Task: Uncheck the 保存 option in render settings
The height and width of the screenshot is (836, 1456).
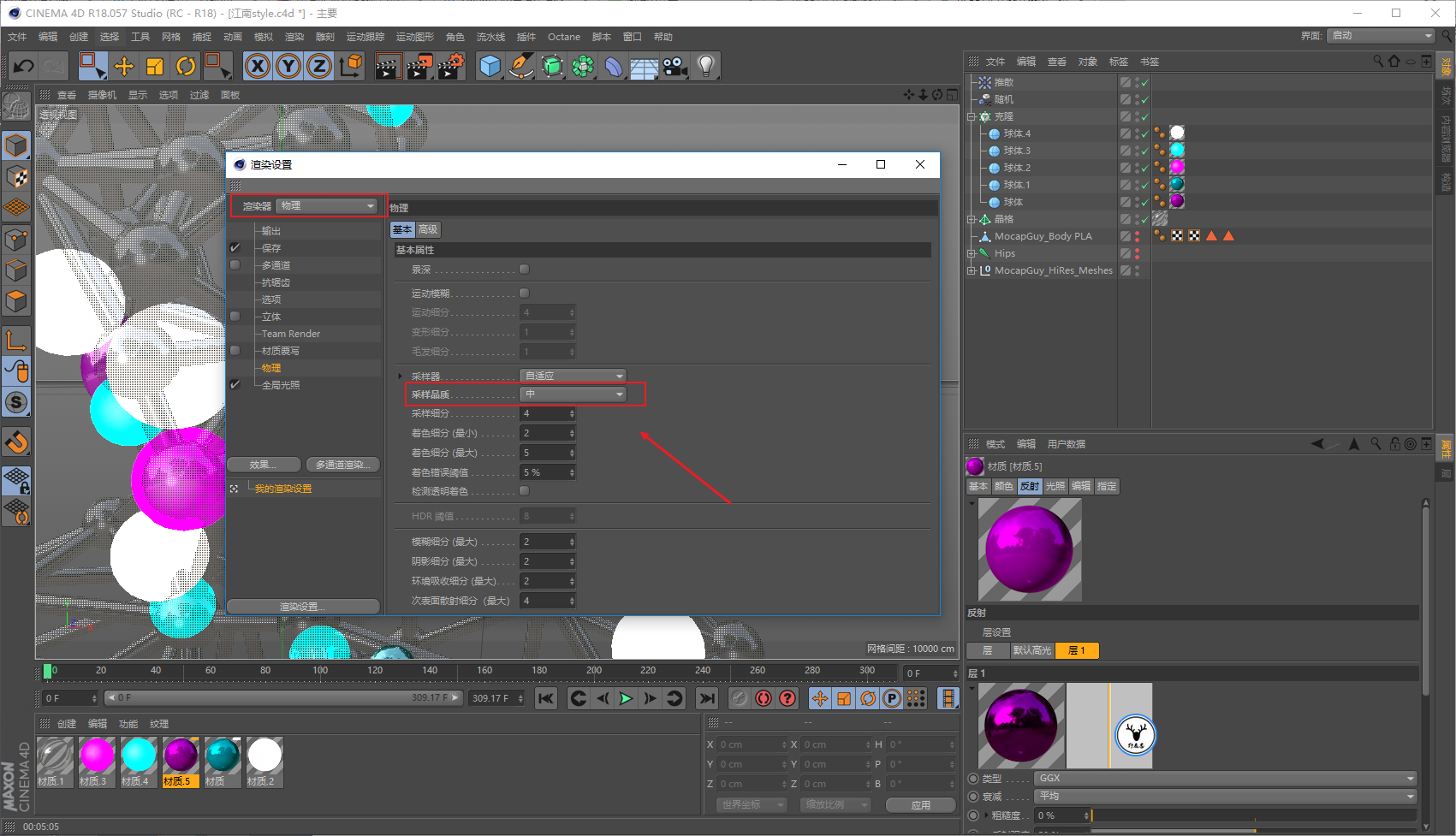Action: pos(235,248)
